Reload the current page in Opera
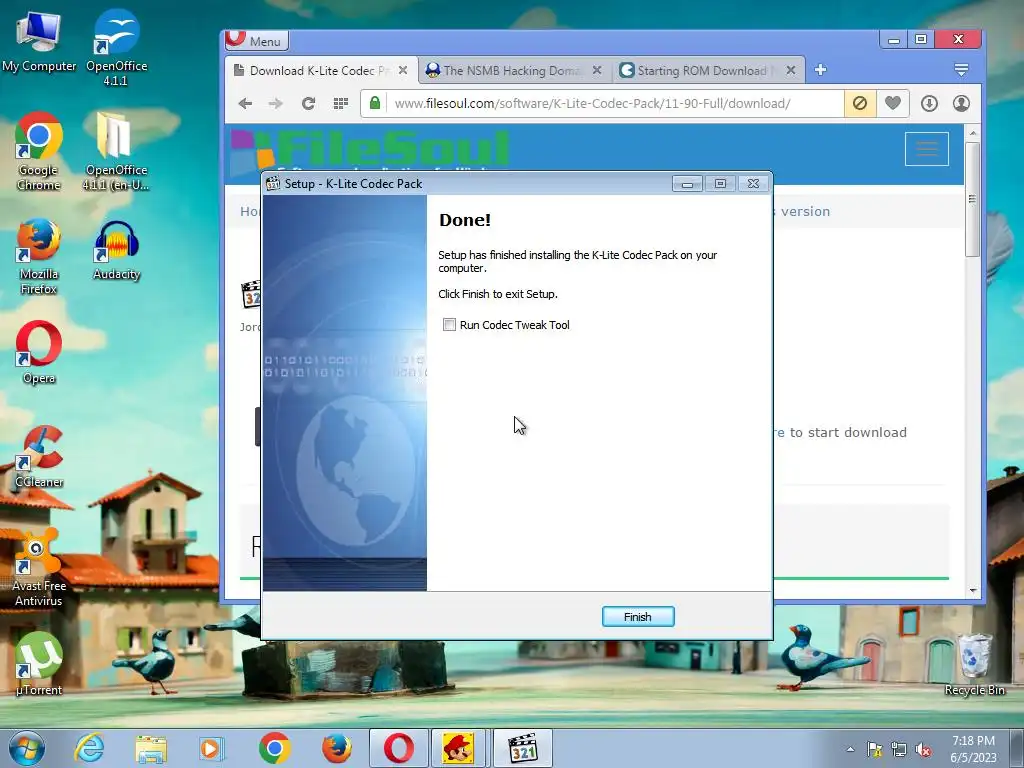 [308, 103]
